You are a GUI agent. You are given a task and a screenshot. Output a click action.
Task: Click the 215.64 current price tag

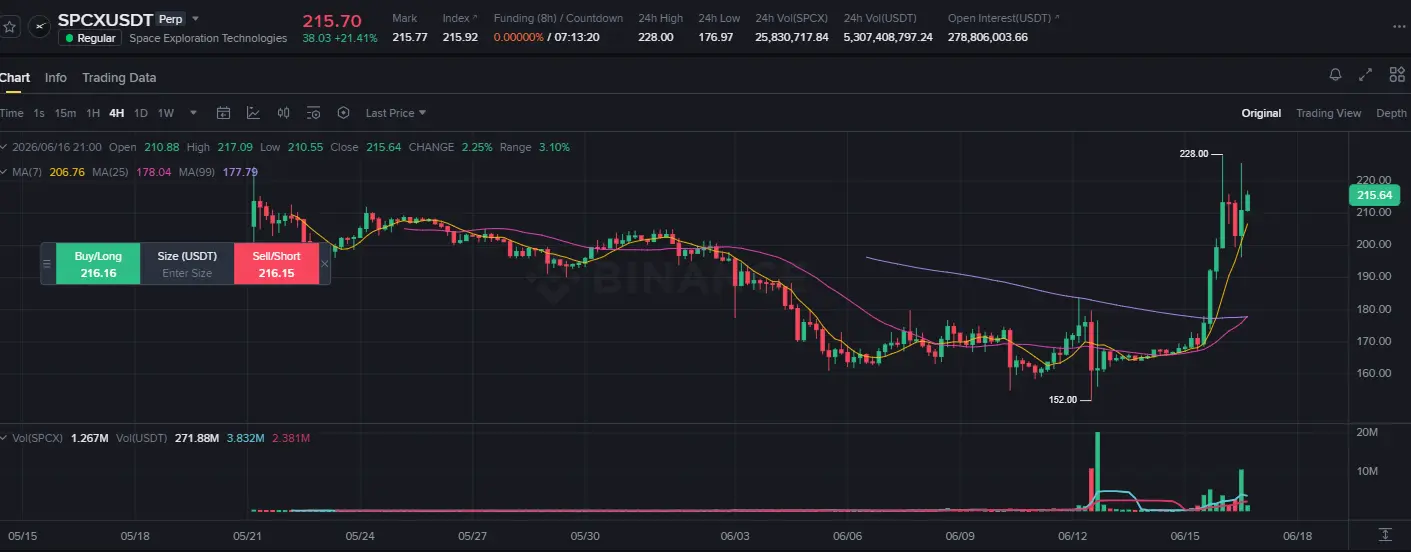1376,196
